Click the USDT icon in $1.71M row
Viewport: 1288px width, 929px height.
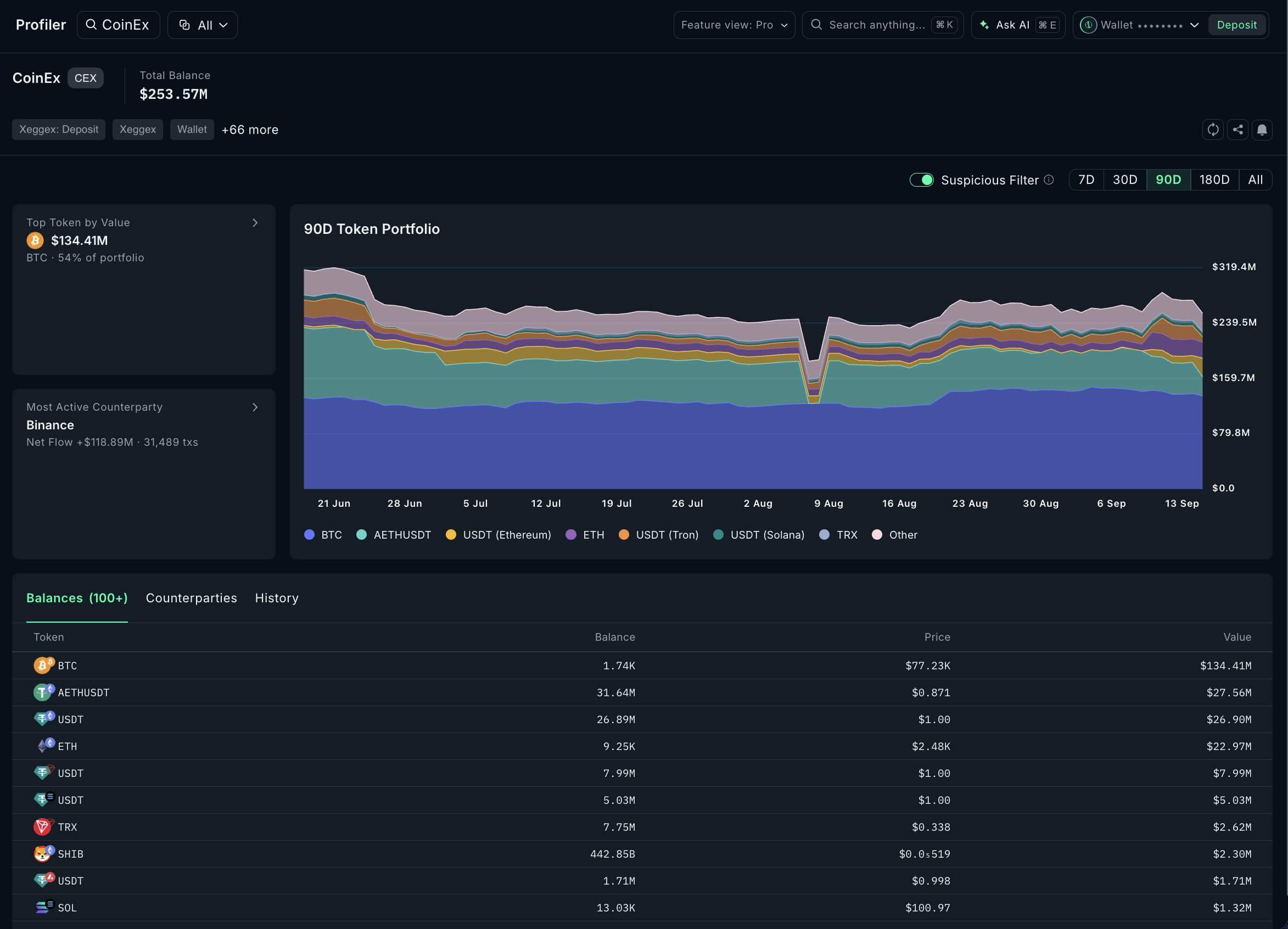tap(43, 880)
